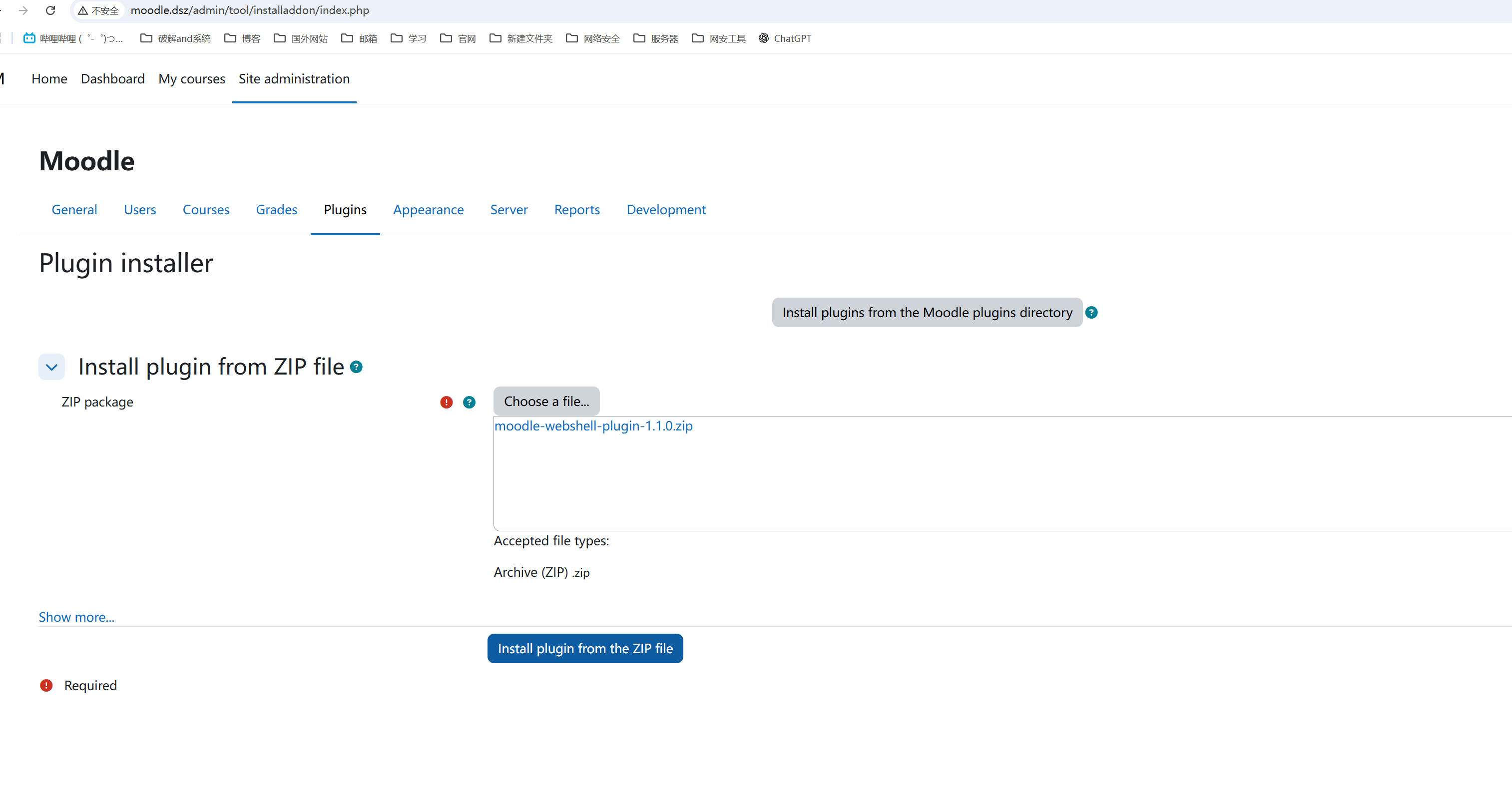Switch to the Development tab

coord(666,210)
